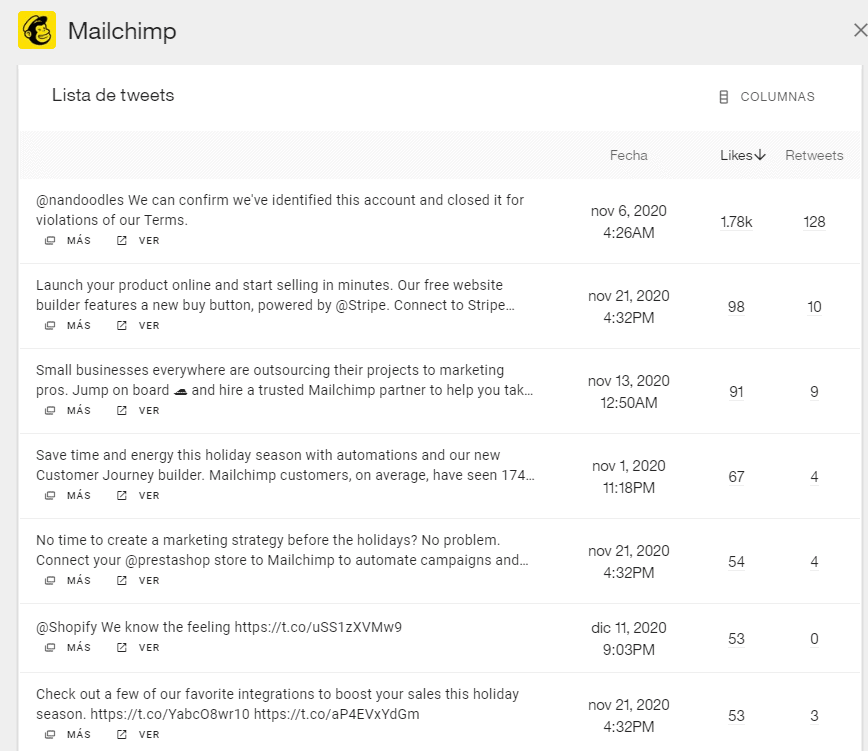Click MÁS icon on @prestashop tweet
The height and width of the screenshot is (751, 868).
tap(50, 581)
